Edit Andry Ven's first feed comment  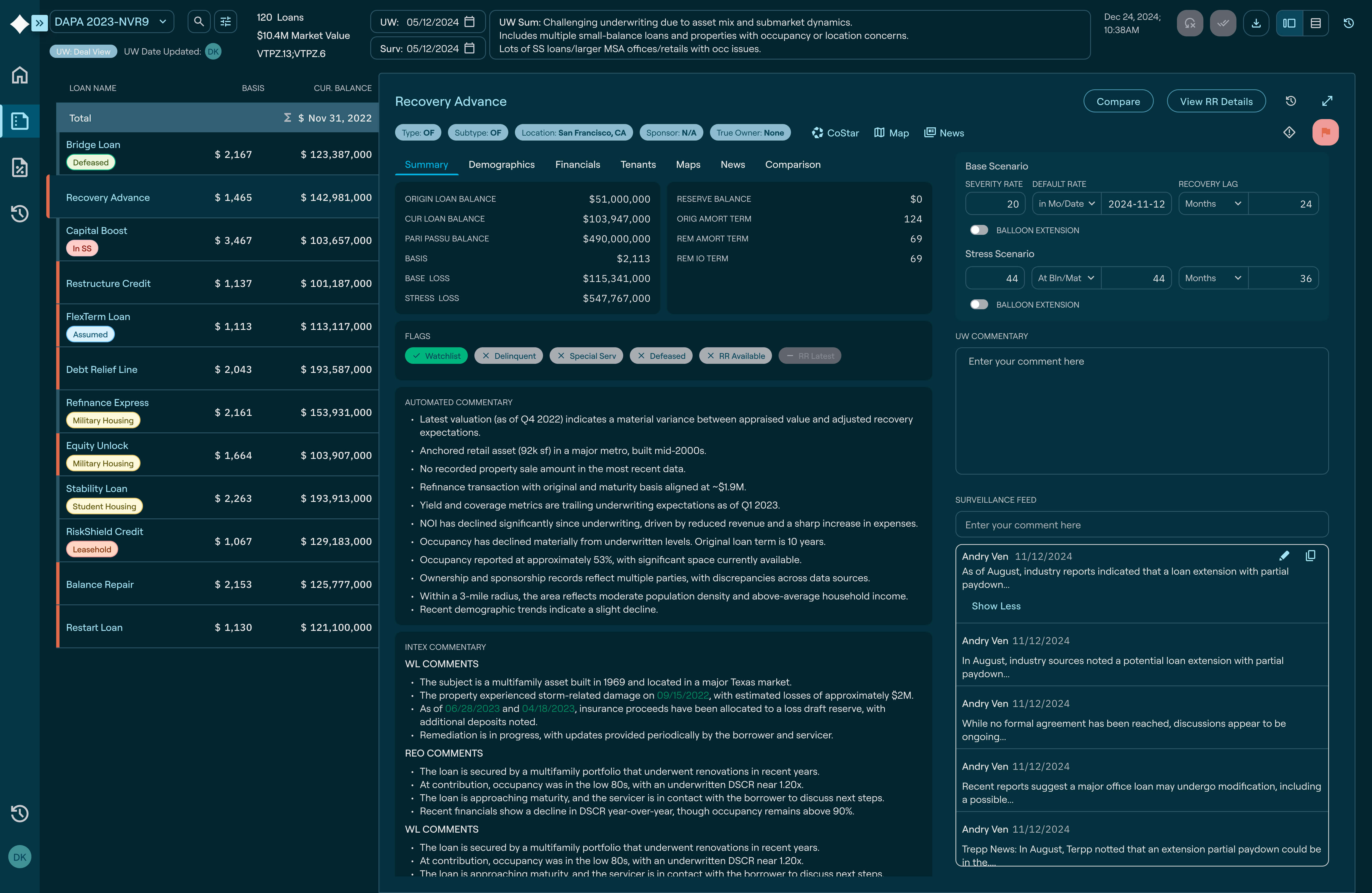click(1284, 556)
